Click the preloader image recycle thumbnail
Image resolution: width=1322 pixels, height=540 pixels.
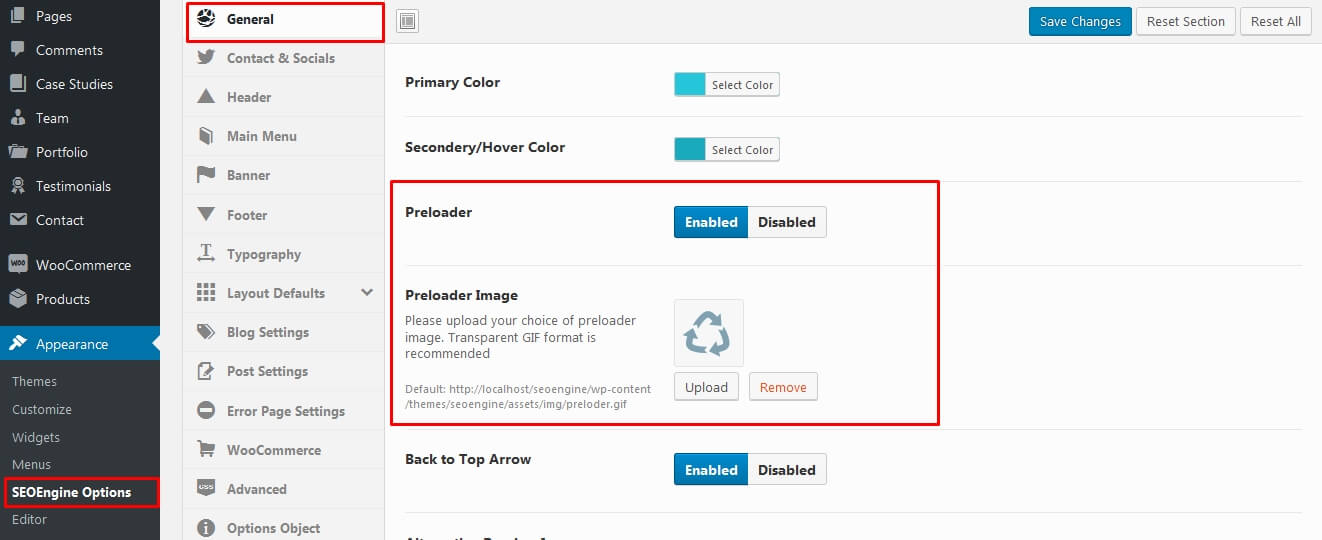click(709, 333)
